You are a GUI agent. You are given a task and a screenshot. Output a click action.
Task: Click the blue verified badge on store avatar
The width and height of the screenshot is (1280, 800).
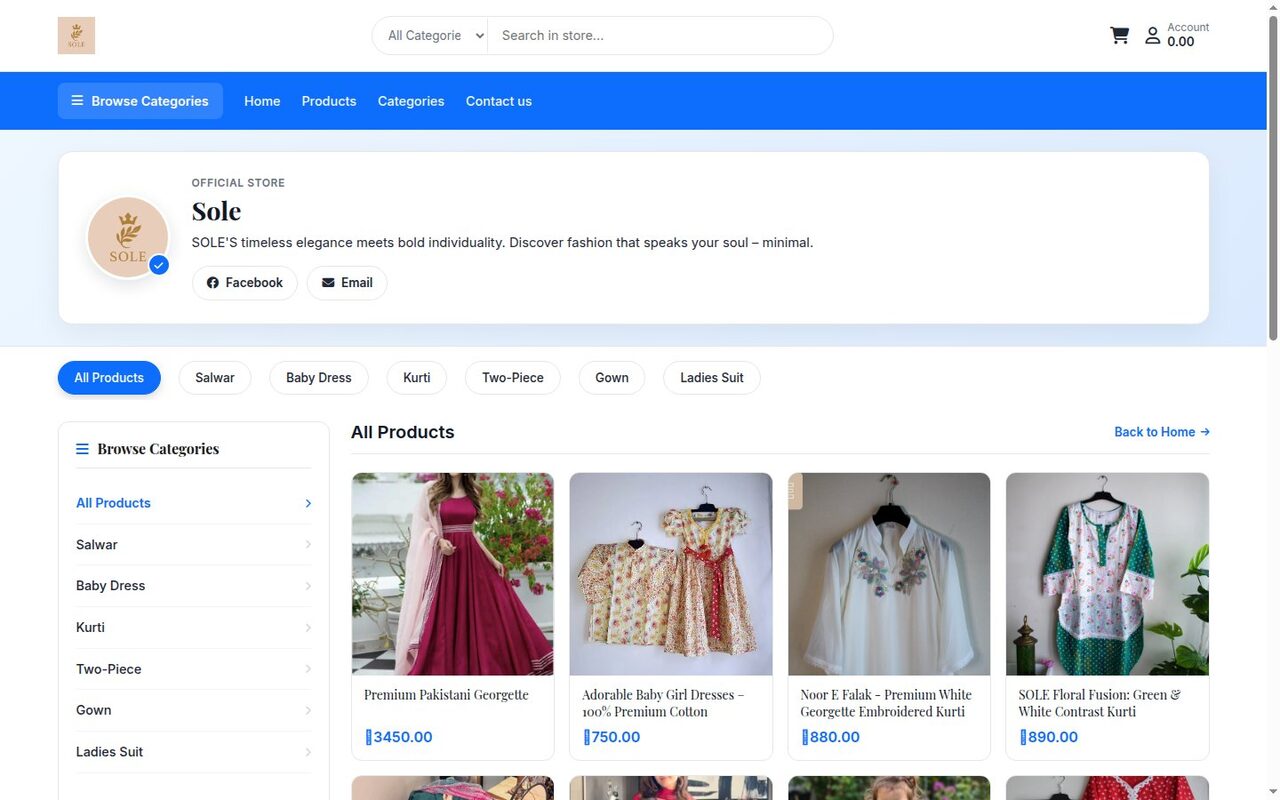click(159, 265)
